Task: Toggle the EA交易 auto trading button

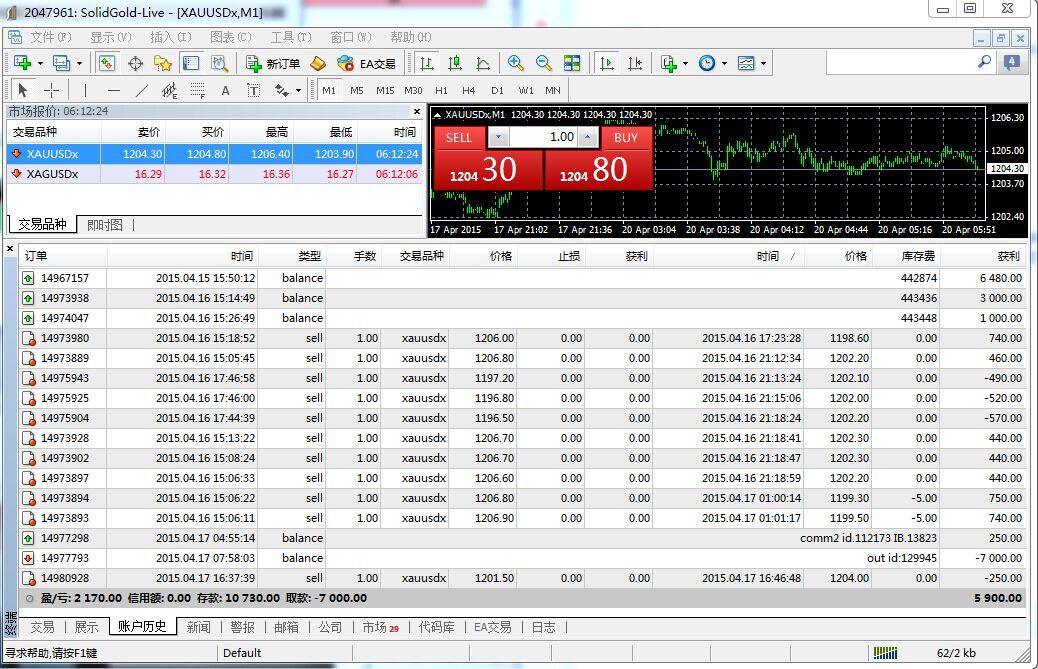Action: coord(366,64)
